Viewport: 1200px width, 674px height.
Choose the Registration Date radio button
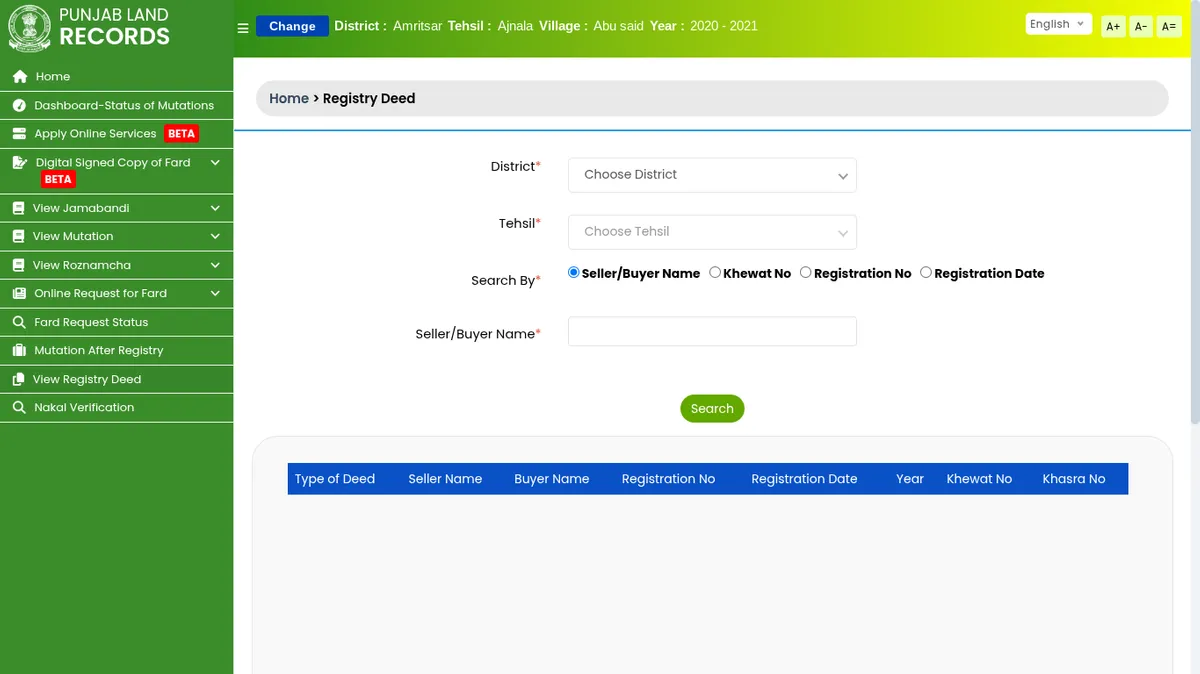click(926, 272)
